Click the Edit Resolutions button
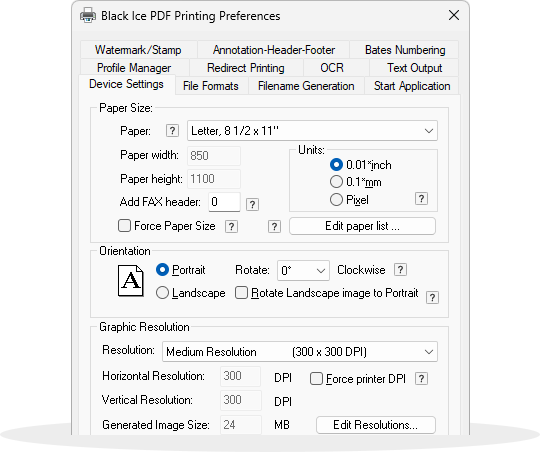This screenshot has width=540, height=452. coord(376,425)
